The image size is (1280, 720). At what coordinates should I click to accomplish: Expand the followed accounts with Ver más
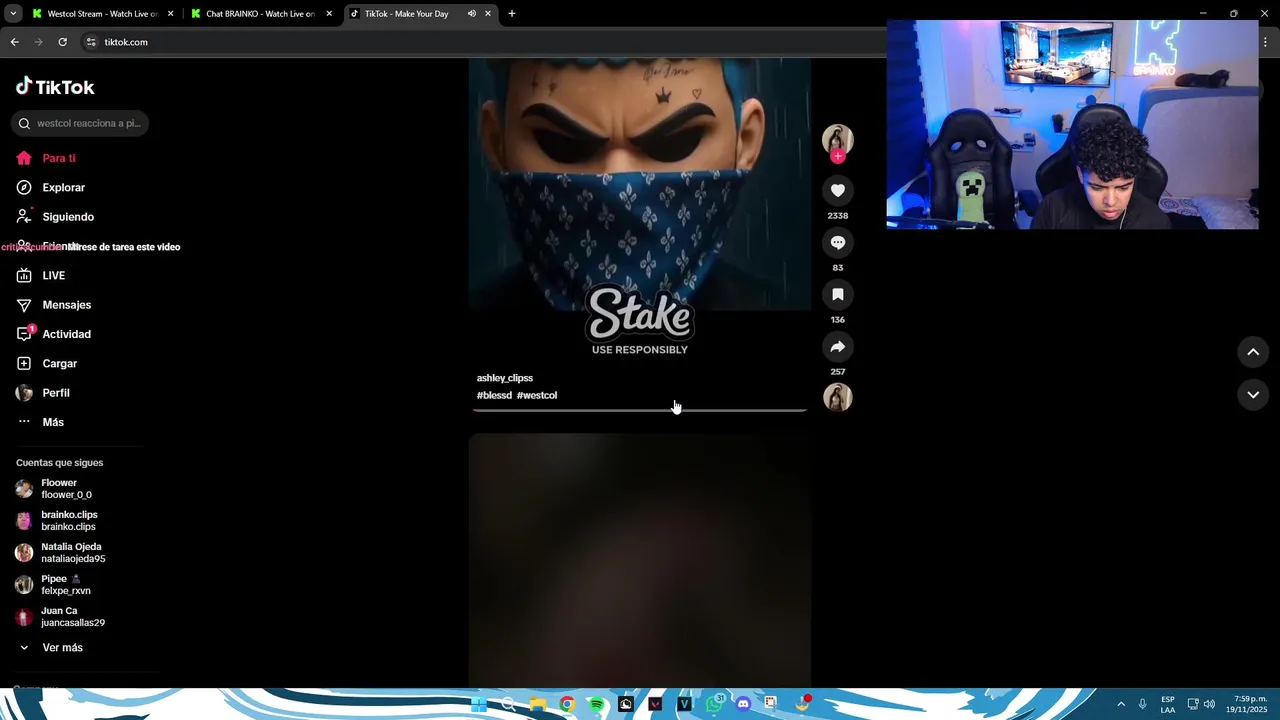pyautogui.click(x=50, y=648)
